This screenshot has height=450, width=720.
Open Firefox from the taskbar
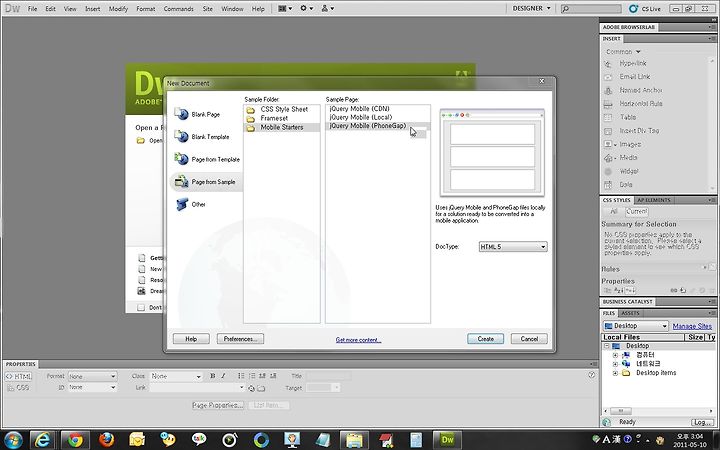pos(107,440)
